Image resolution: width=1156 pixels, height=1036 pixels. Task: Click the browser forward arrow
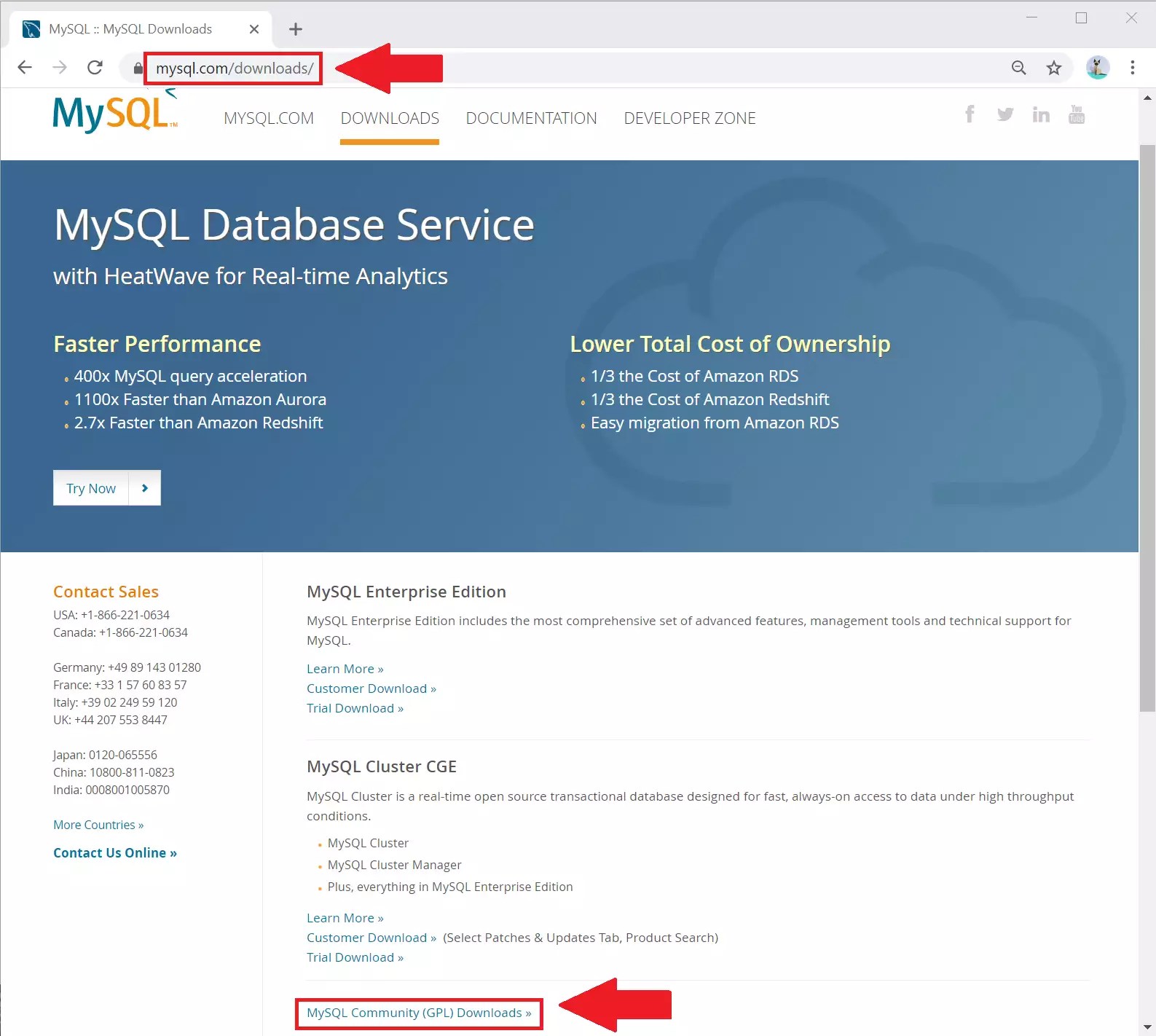[60, 68]
